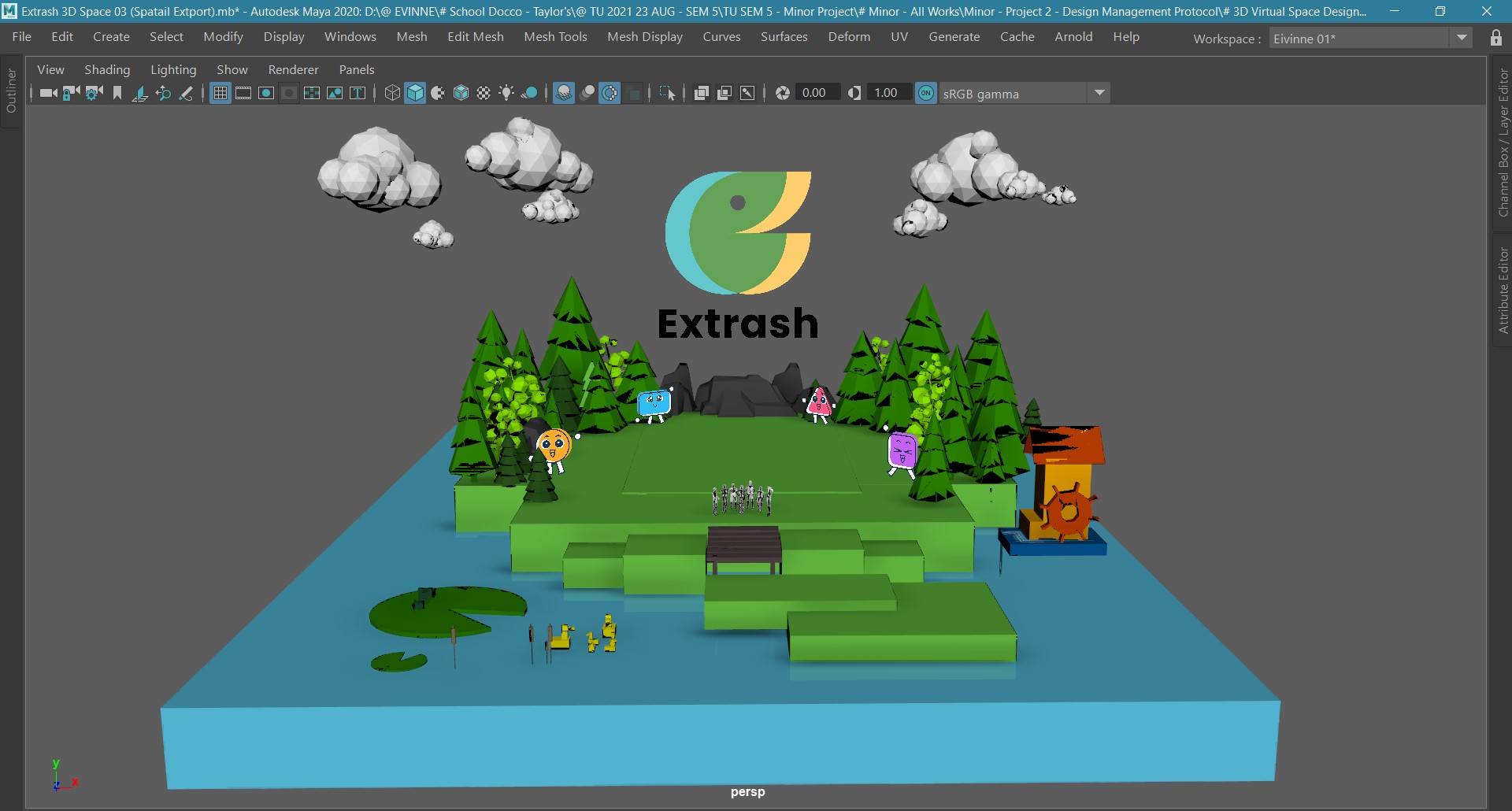Image resolution: width=1512 pixels, height=811 pixels.
Task: Open the Arnold menu
Action: 1073,37
